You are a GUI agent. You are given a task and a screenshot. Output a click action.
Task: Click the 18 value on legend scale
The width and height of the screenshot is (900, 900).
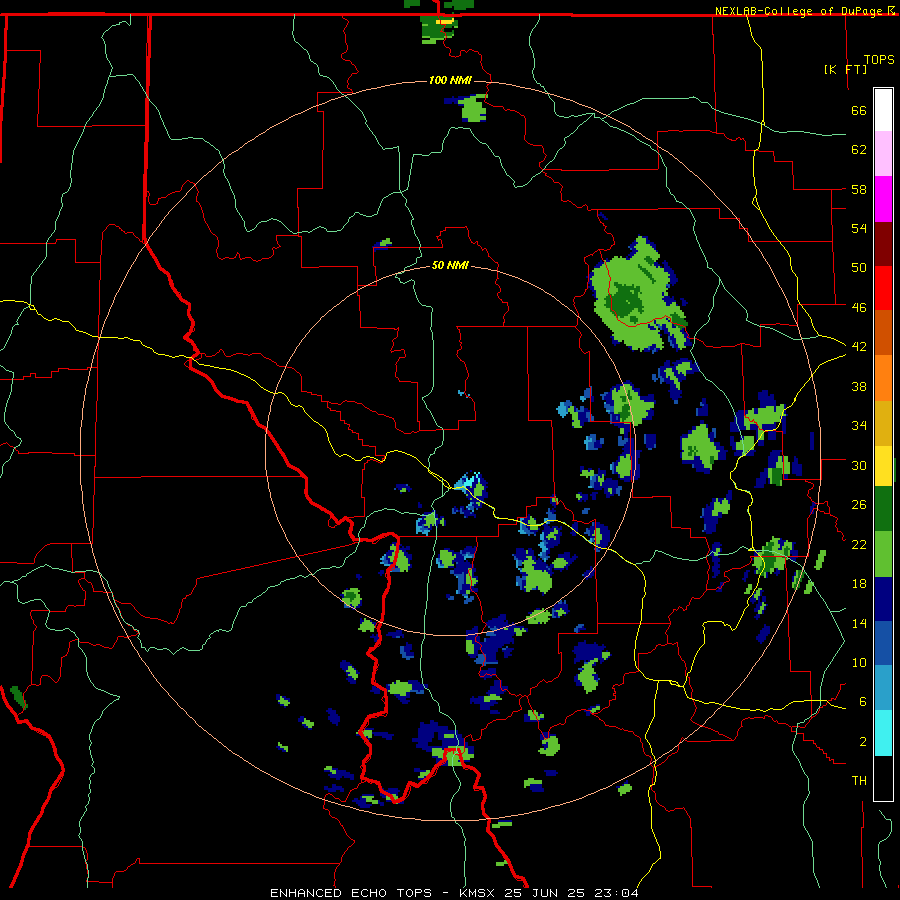(859, 584)
